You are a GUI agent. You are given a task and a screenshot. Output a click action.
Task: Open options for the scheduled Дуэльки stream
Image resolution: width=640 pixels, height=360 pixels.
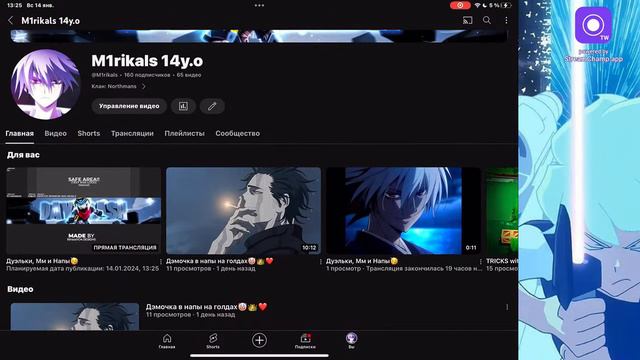click(161, 261)
